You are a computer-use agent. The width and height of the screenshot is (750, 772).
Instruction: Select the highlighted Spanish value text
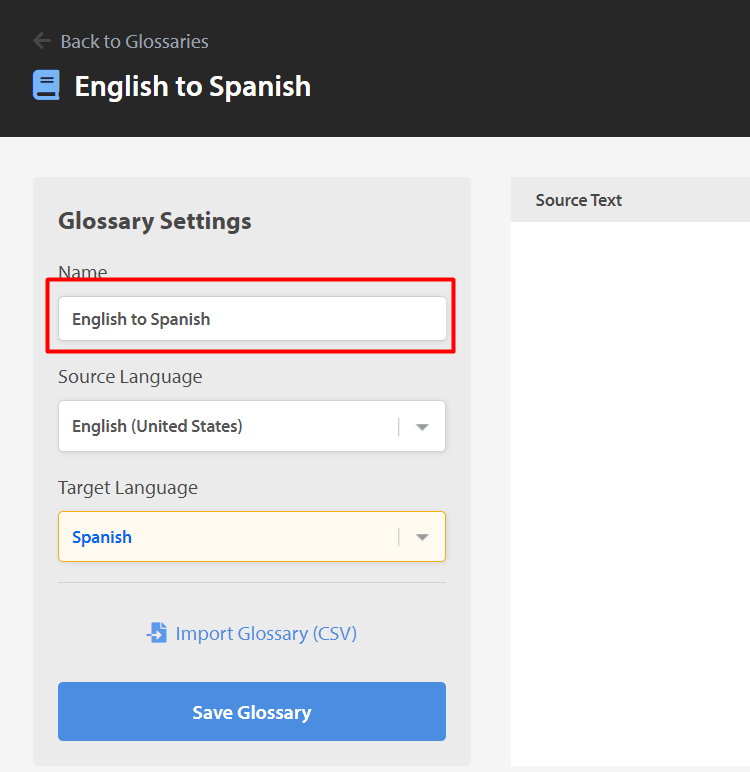click(102, 537)
